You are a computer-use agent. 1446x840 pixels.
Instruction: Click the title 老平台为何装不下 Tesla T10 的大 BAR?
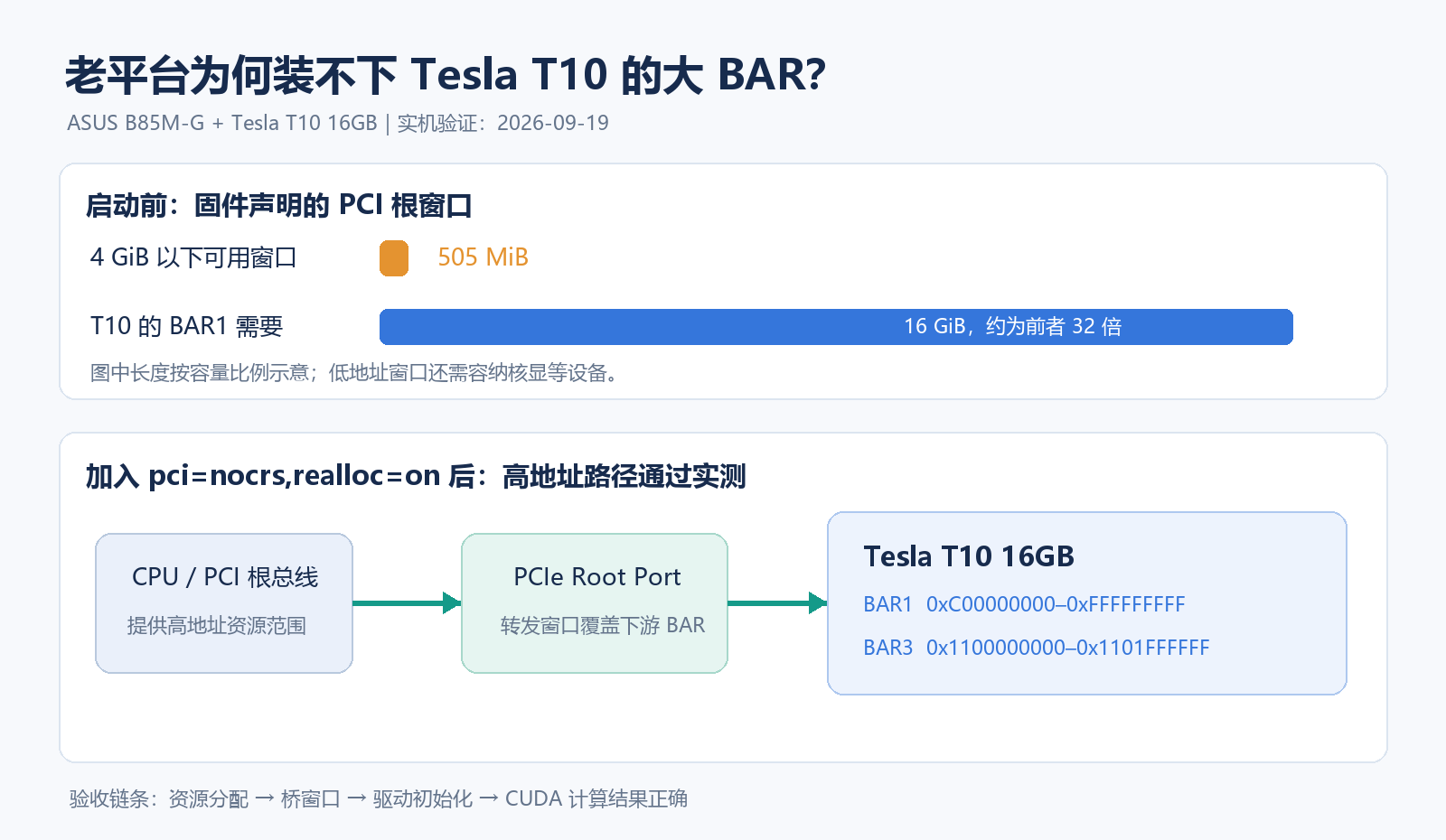(x=446, y=74)
